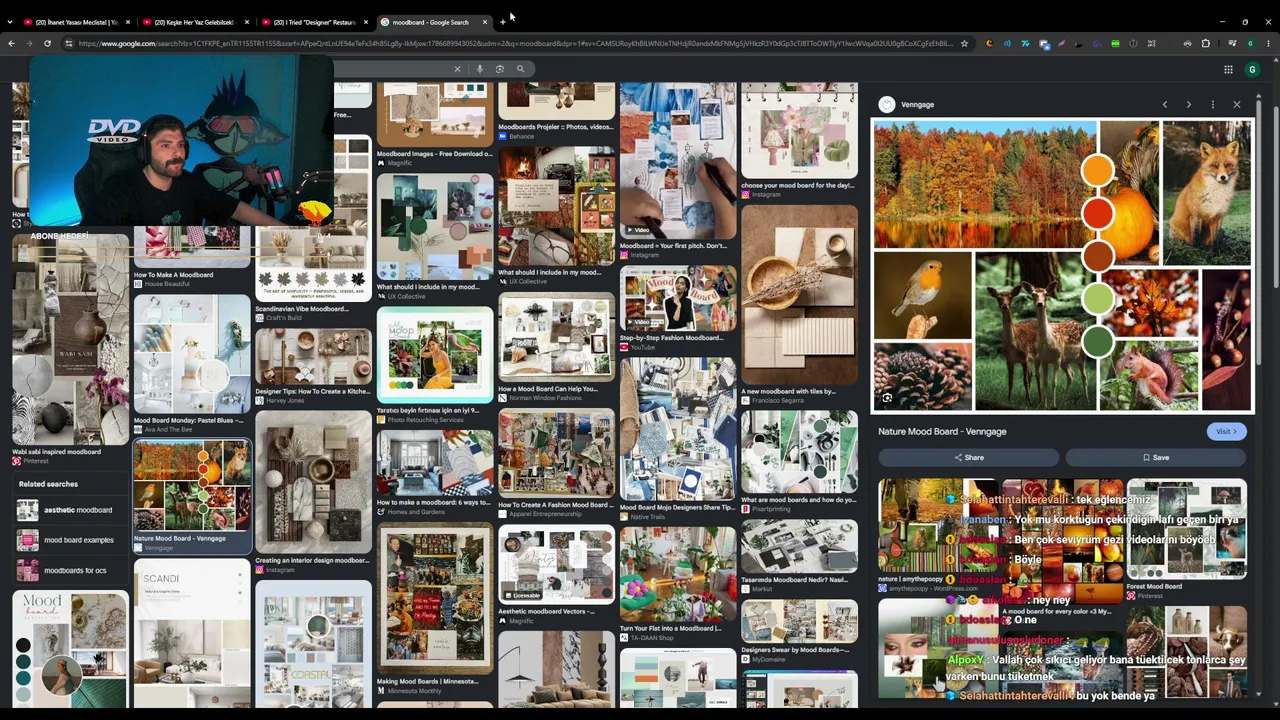
Task: Open the Venngage source logo
Action: tap(886, 104)
